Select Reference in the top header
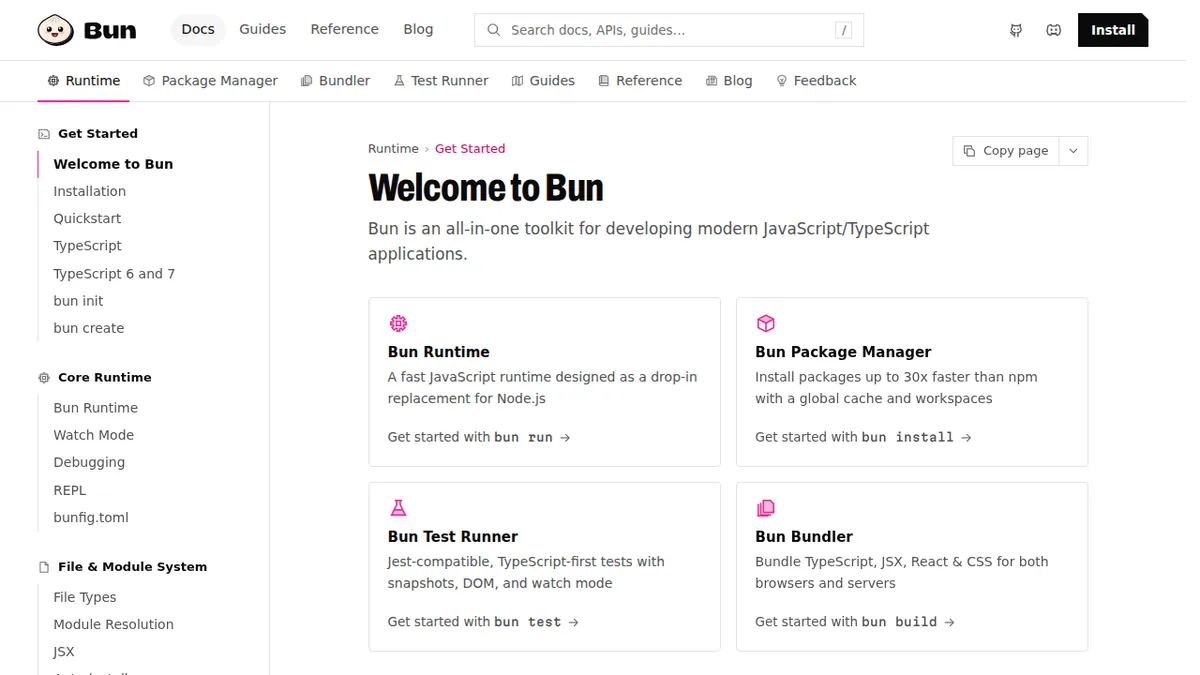The width and height of the screenshot is (1200, 675). 345,30
